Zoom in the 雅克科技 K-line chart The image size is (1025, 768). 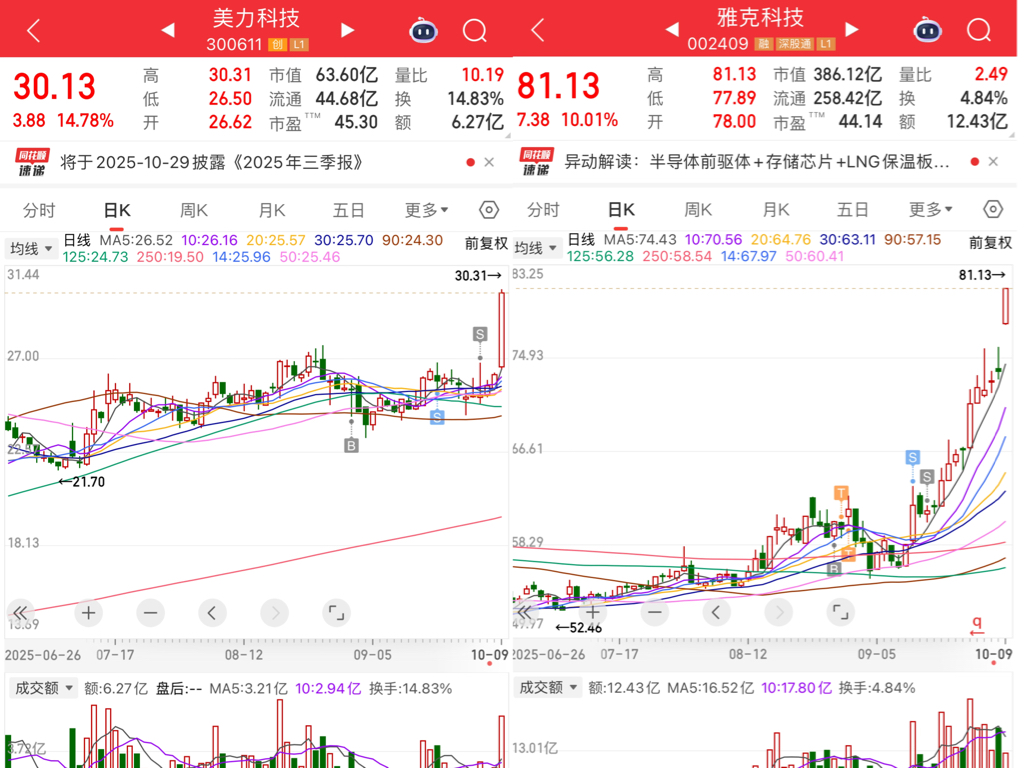click(x=592, y=612)
